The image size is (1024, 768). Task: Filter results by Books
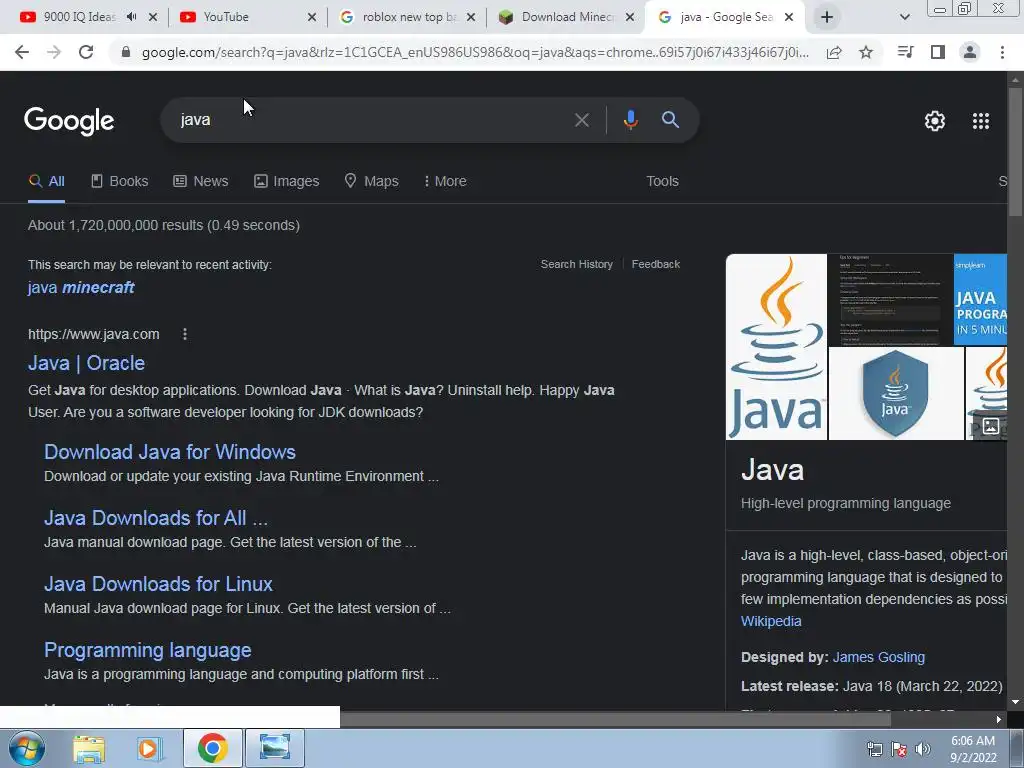point(119,182)
